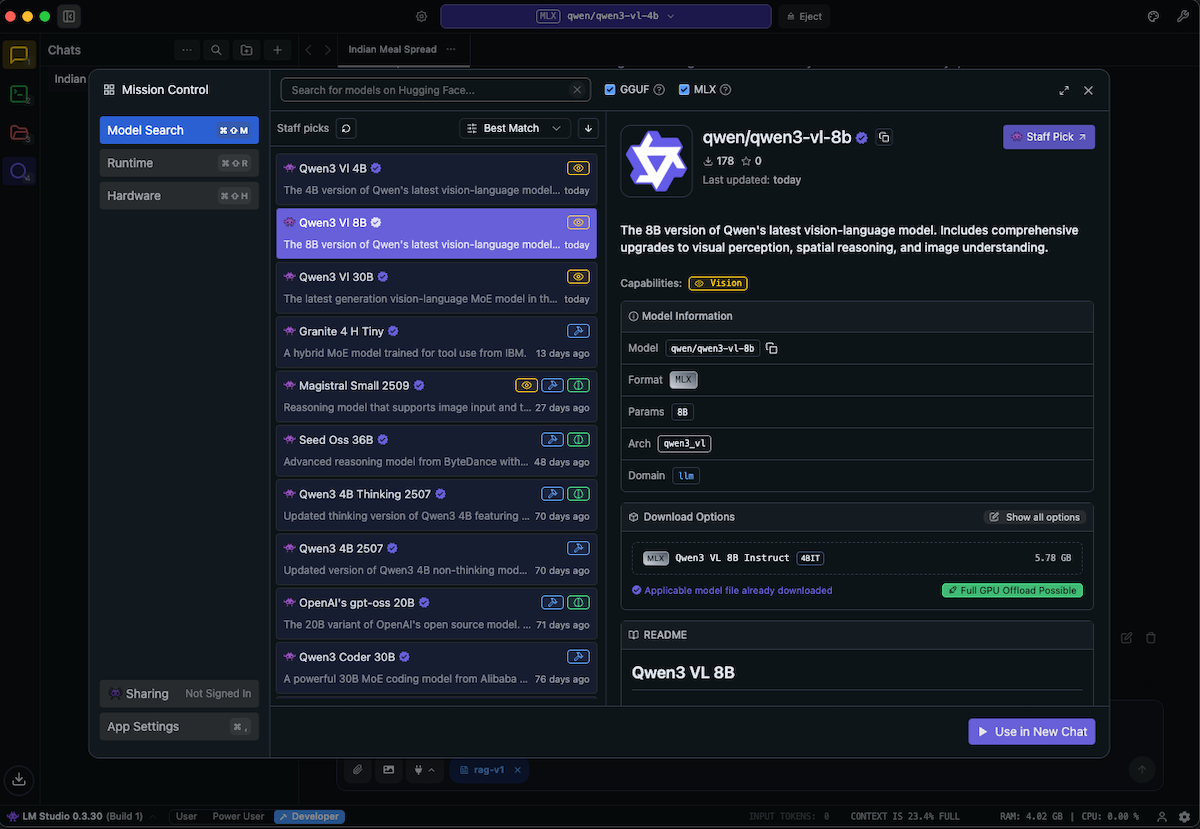The image size is (1200, 829).
Task: Copy the qwen/qwen3-vl-8b model name
Action: (x=884, y=137)
